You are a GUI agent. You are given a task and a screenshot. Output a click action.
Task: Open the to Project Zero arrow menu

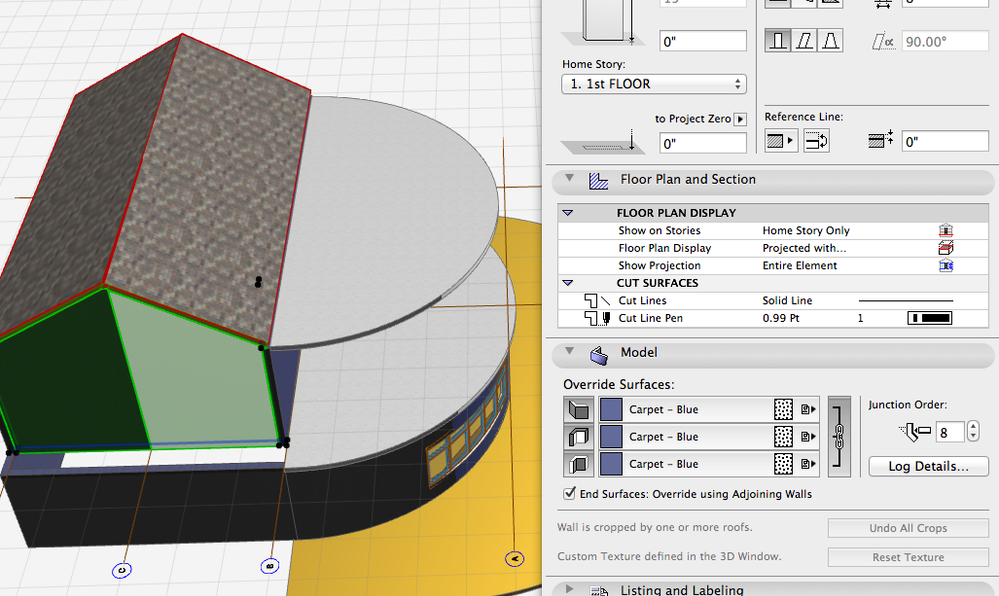click(x=740, y=119)
